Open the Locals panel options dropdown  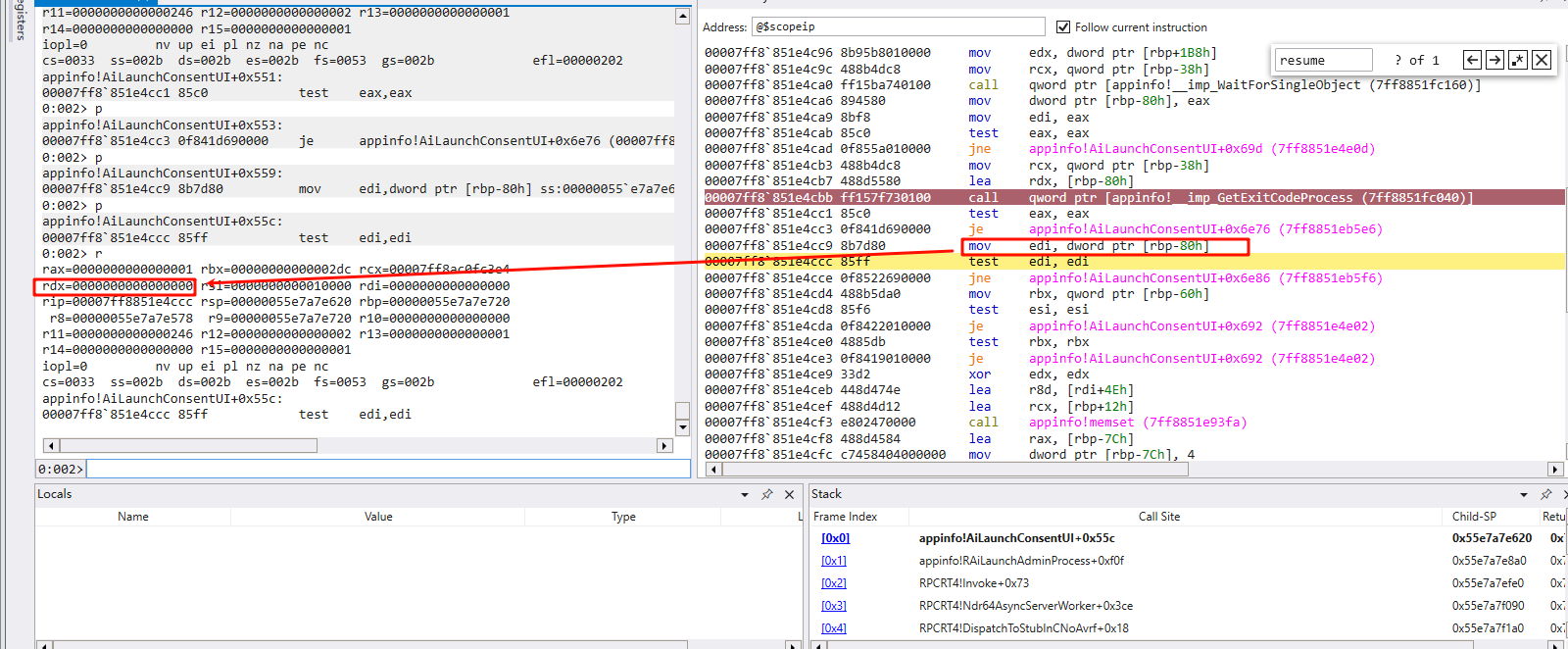[x=745, y=494]
